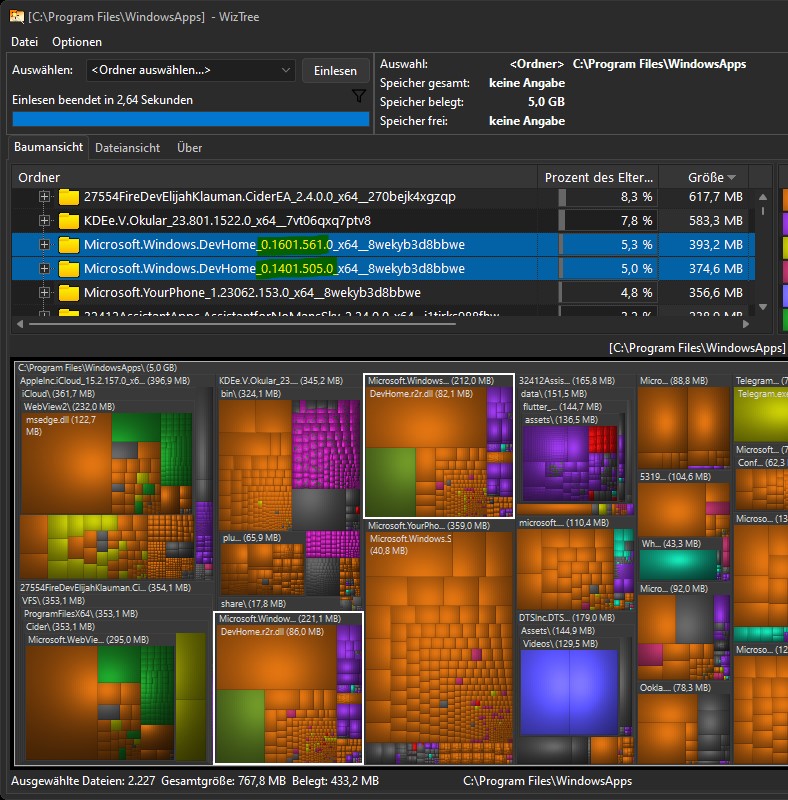Expand DevHome 0.1601.561.0 folder node

pos(44,244)
